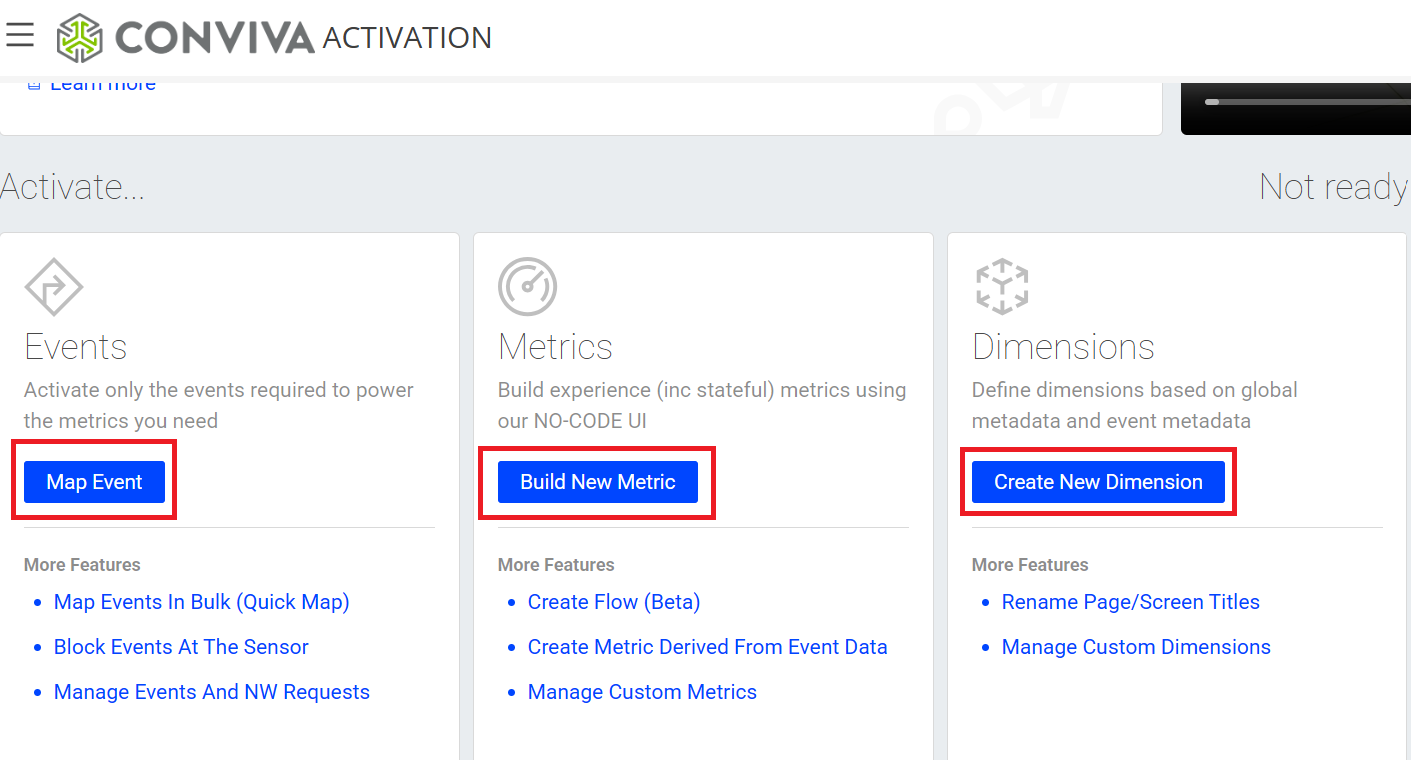Go to Manage Events And NW Requests
The image size is (1411, 760).
[211, 692]
